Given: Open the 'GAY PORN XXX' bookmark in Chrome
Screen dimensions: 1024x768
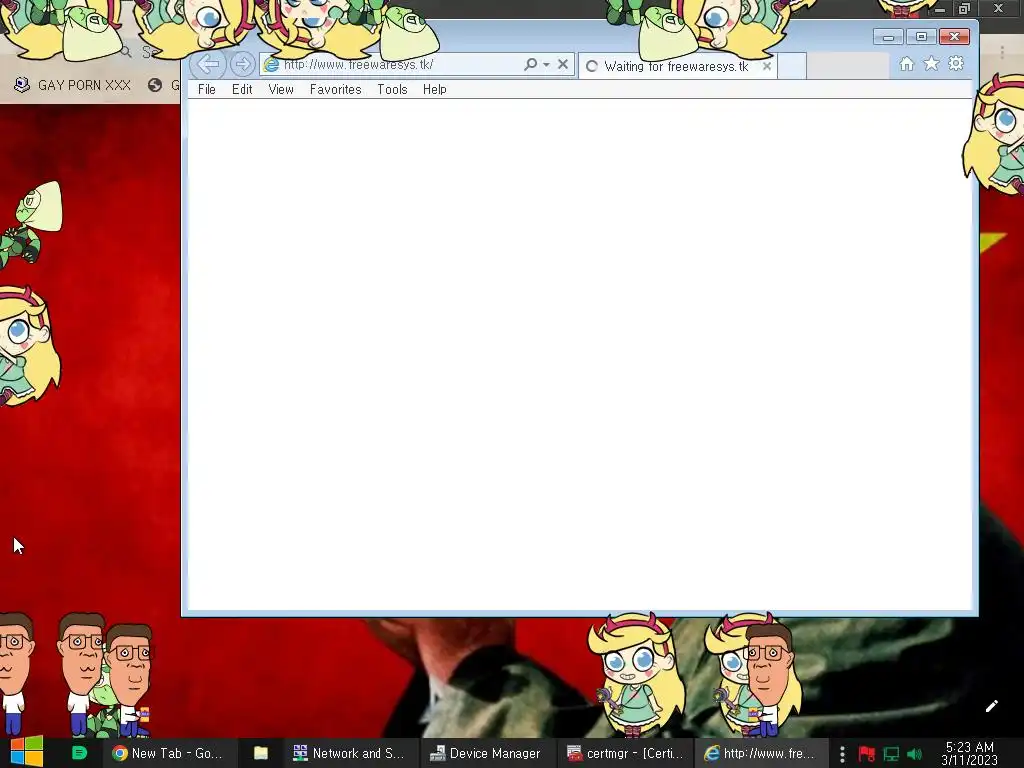Looking at the screenshot, I should click(72, 85).
